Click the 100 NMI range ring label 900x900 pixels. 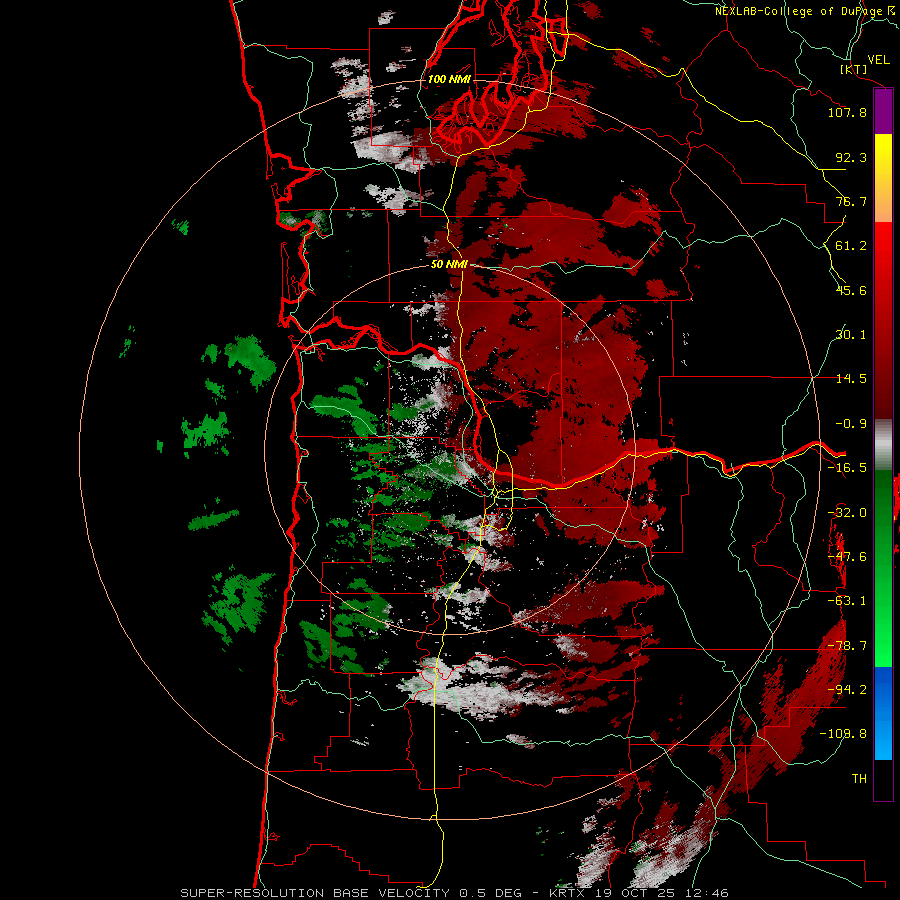coord(449,79)
